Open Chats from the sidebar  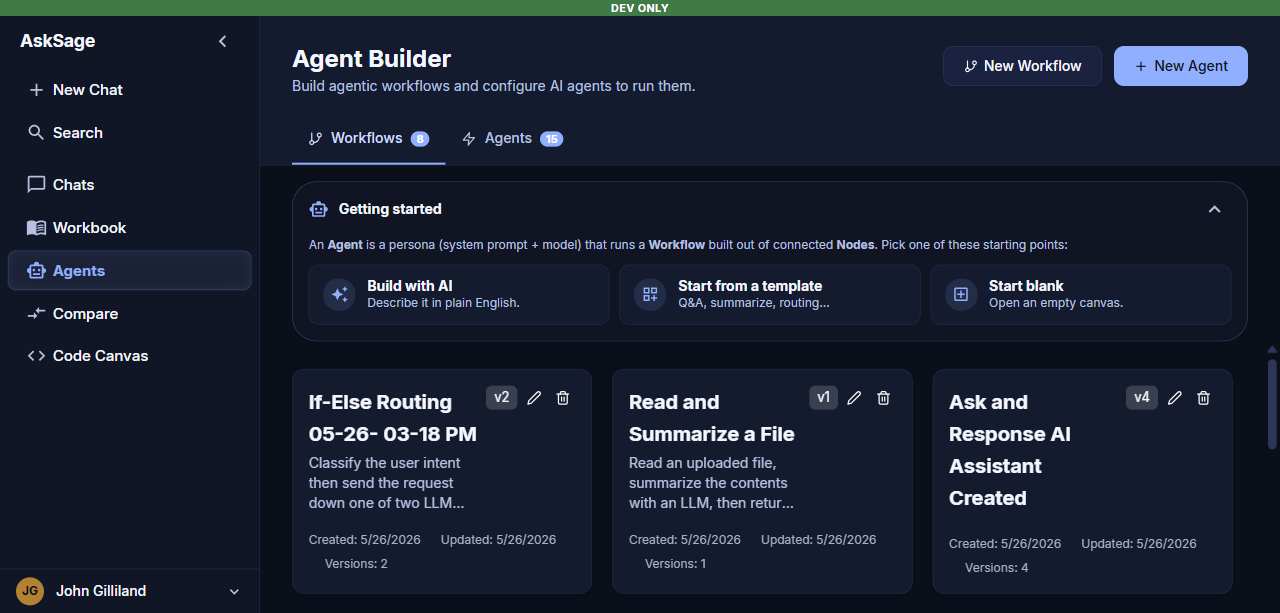coord(129,184)
